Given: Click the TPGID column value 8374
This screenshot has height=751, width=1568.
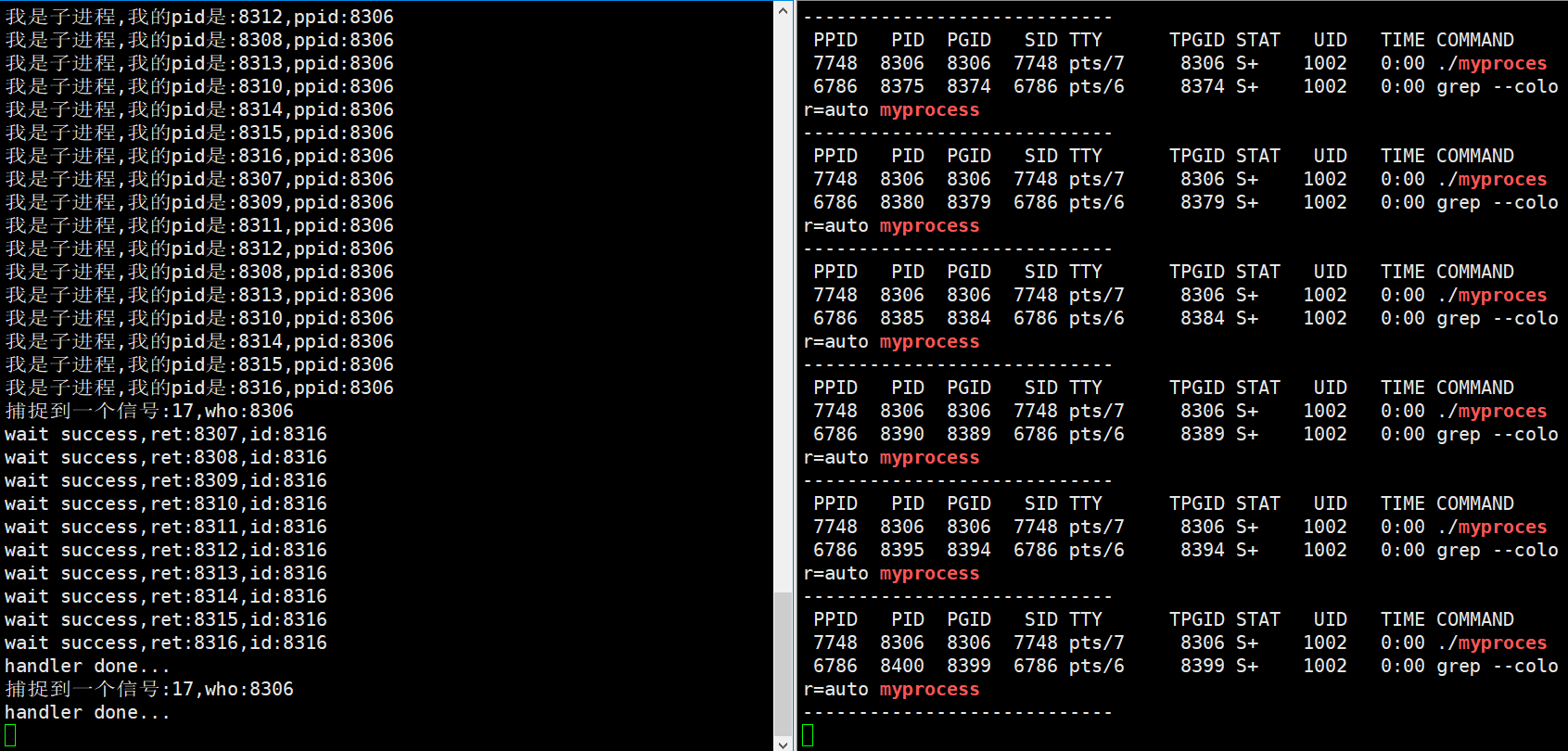Looking at the screenshot, I should pyautogui.click(x=1203, y=86).
